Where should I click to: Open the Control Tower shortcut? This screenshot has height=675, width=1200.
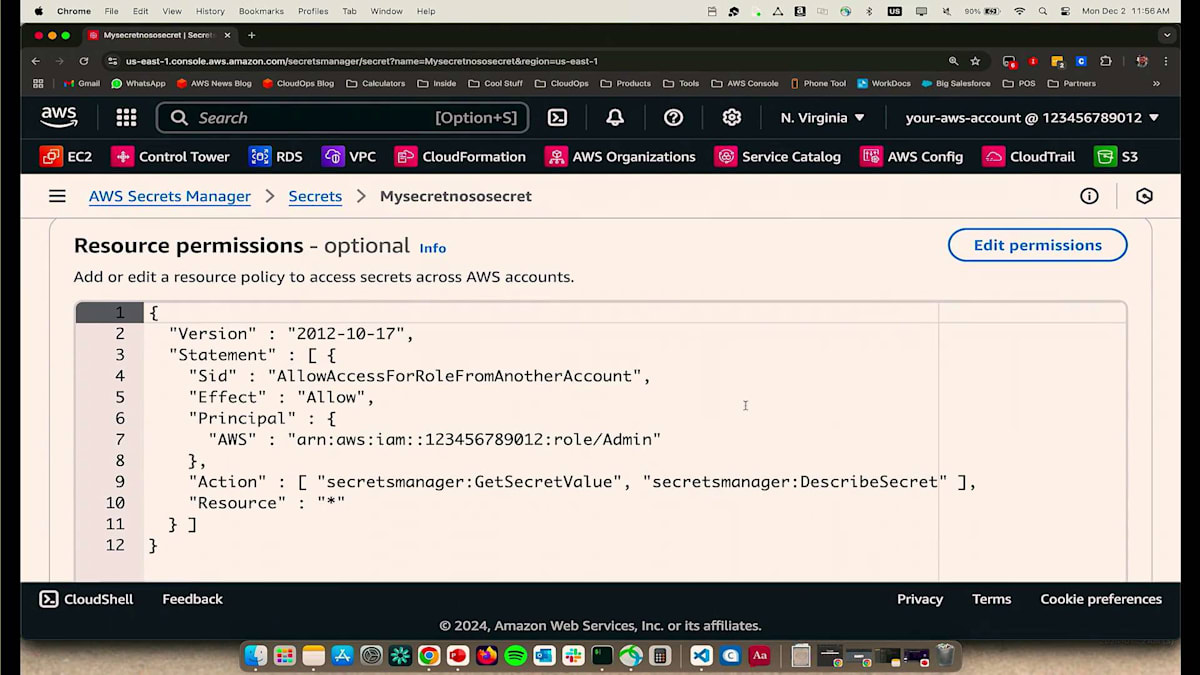pyautogui.click(x=171, y=157)
